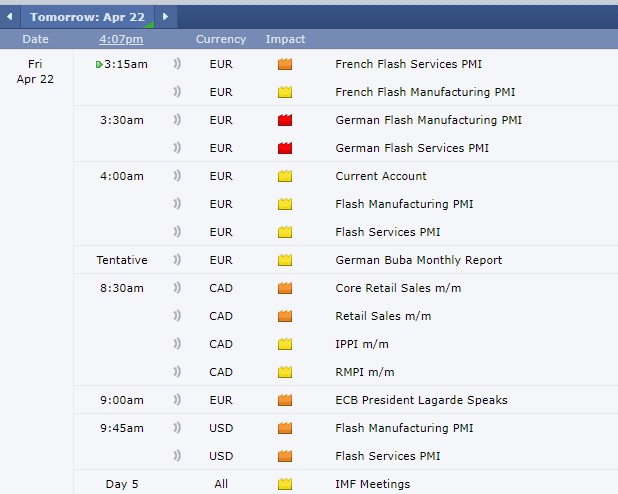Image resolution: width=618 pixels, height=494 pixels.
Task: Select the 9:45am time cell
Action: pyautogui.click(x=122, y=428)
